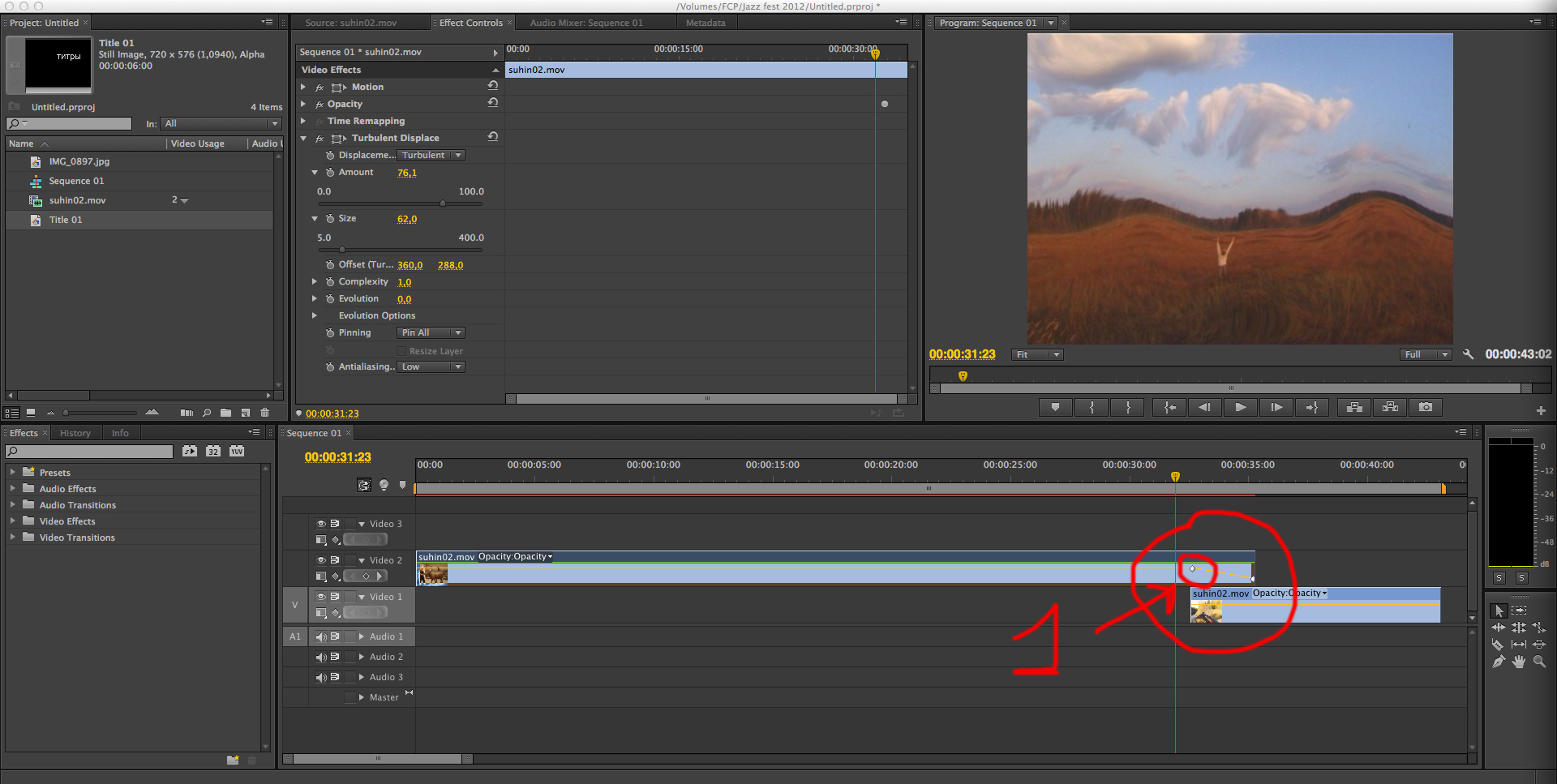This screenshot has width=1557, height=784.
Task: Switch to the Info tab
Action: 120,433
